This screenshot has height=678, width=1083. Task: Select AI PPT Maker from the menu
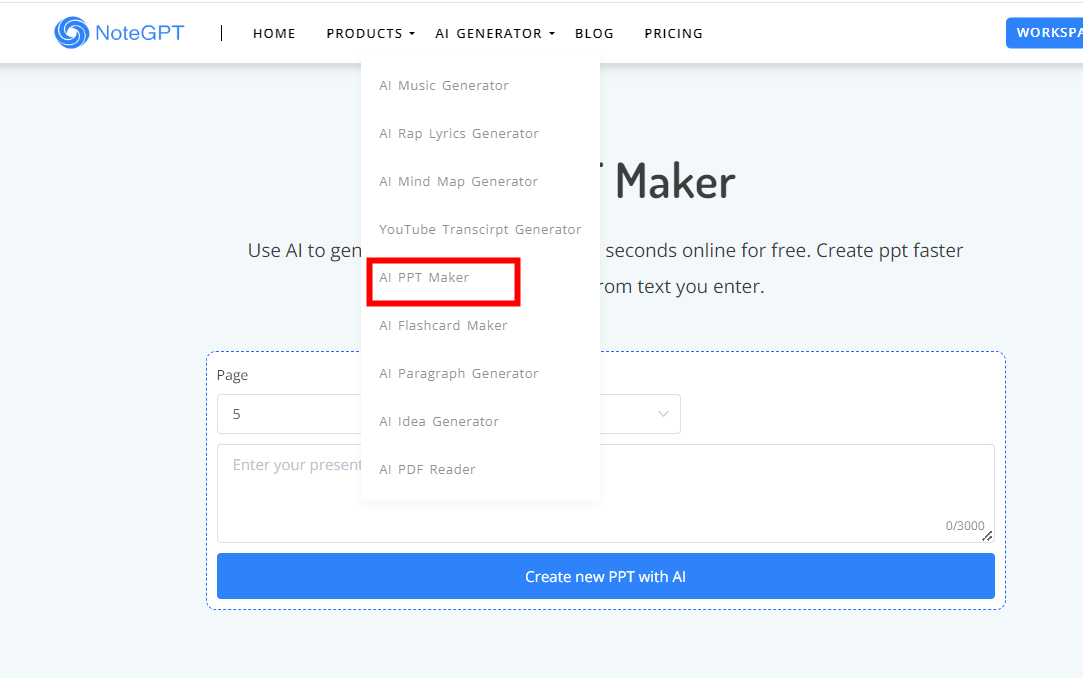click(424, 277)
